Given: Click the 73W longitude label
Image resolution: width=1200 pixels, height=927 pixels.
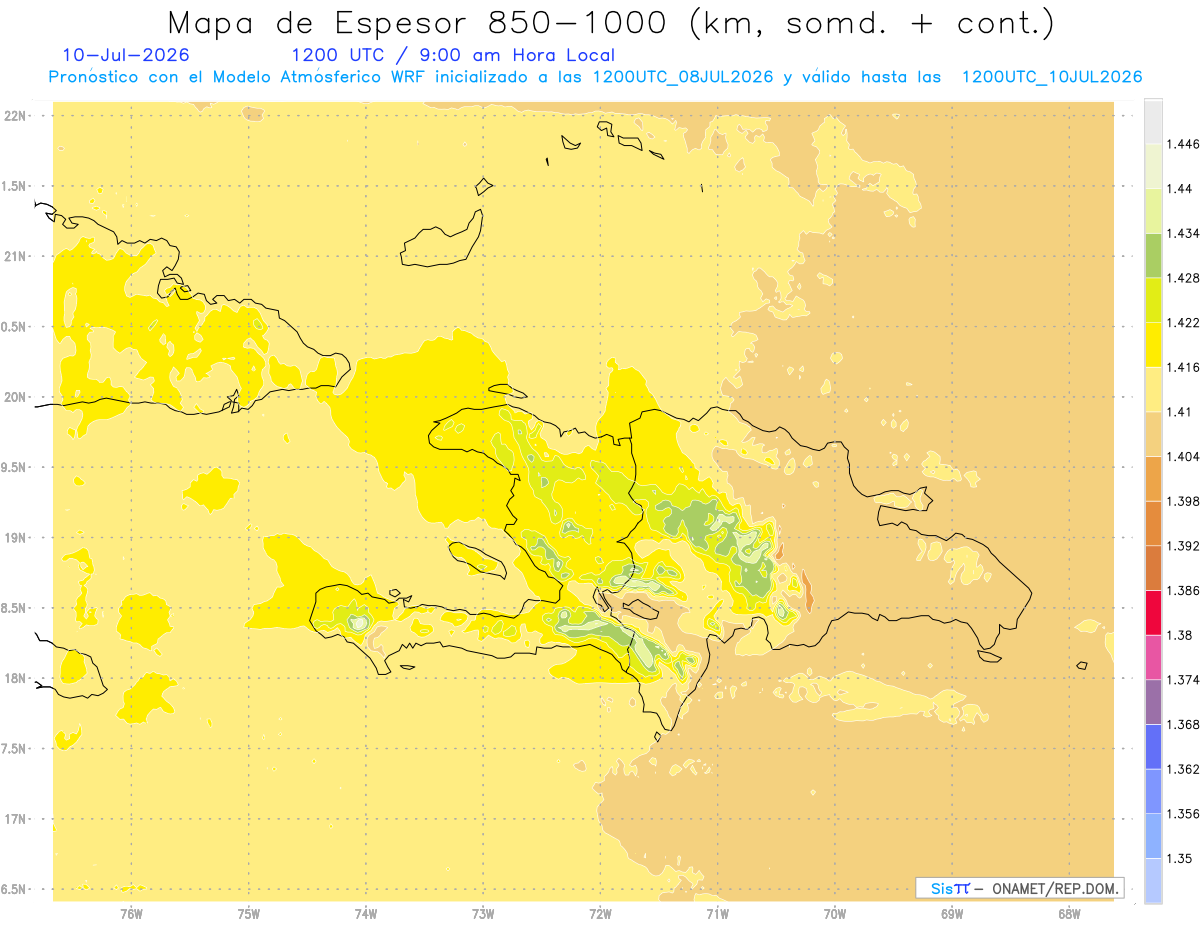Looking at the screenshot, I should (x=483, y=913).
